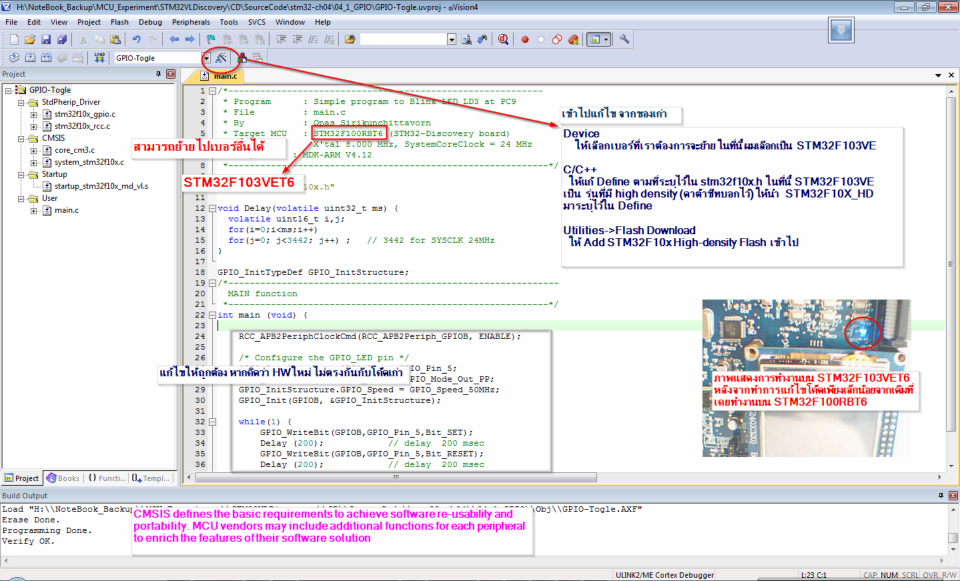Click into the find text input field
Screen dimensions: 960x581
pyautogui.click(x=403, y=40)
